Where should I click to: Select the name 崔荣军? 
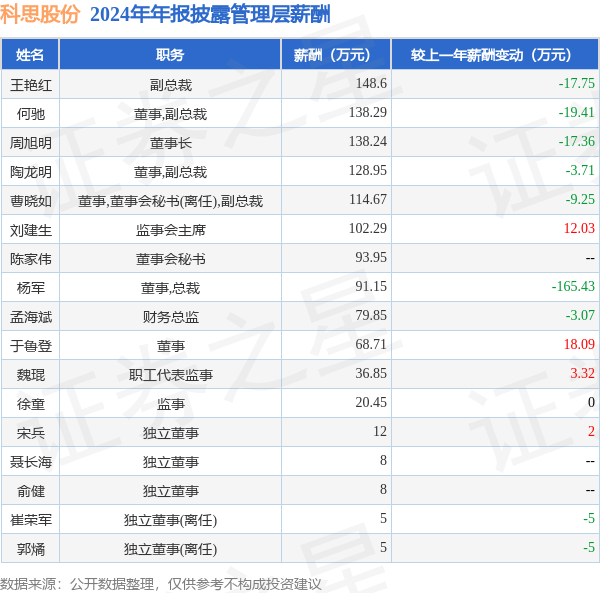point(31,520)
